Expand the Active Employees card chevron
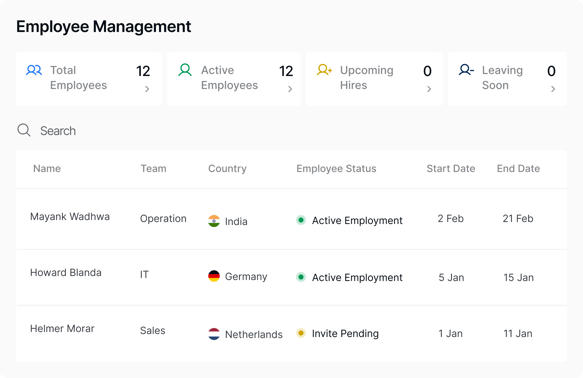The width and height of the screenshot is (583, 378). pos(290,89)
